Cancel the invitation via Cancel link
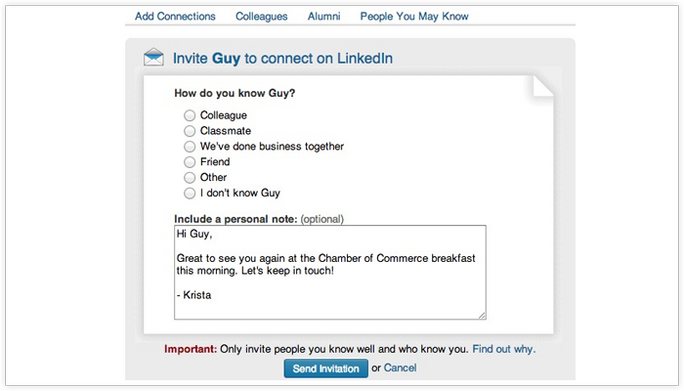The height and width of the screenshot is (391, 684). click(x=400, y=368)
